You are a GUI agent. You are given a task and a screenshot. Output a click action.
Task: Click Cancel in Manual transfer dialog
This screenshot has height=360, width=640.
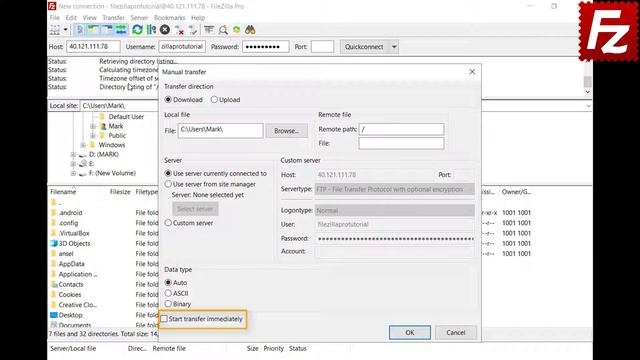[x=456, y=333]
